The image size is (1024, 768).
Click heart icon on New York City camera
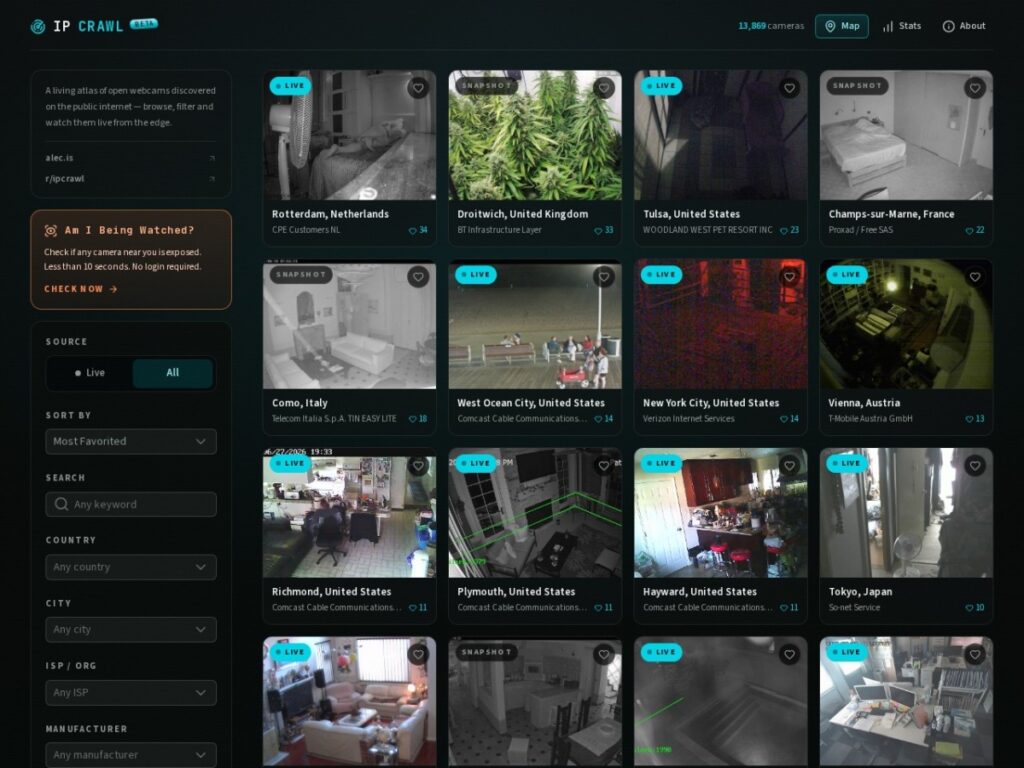pos(789,277)
